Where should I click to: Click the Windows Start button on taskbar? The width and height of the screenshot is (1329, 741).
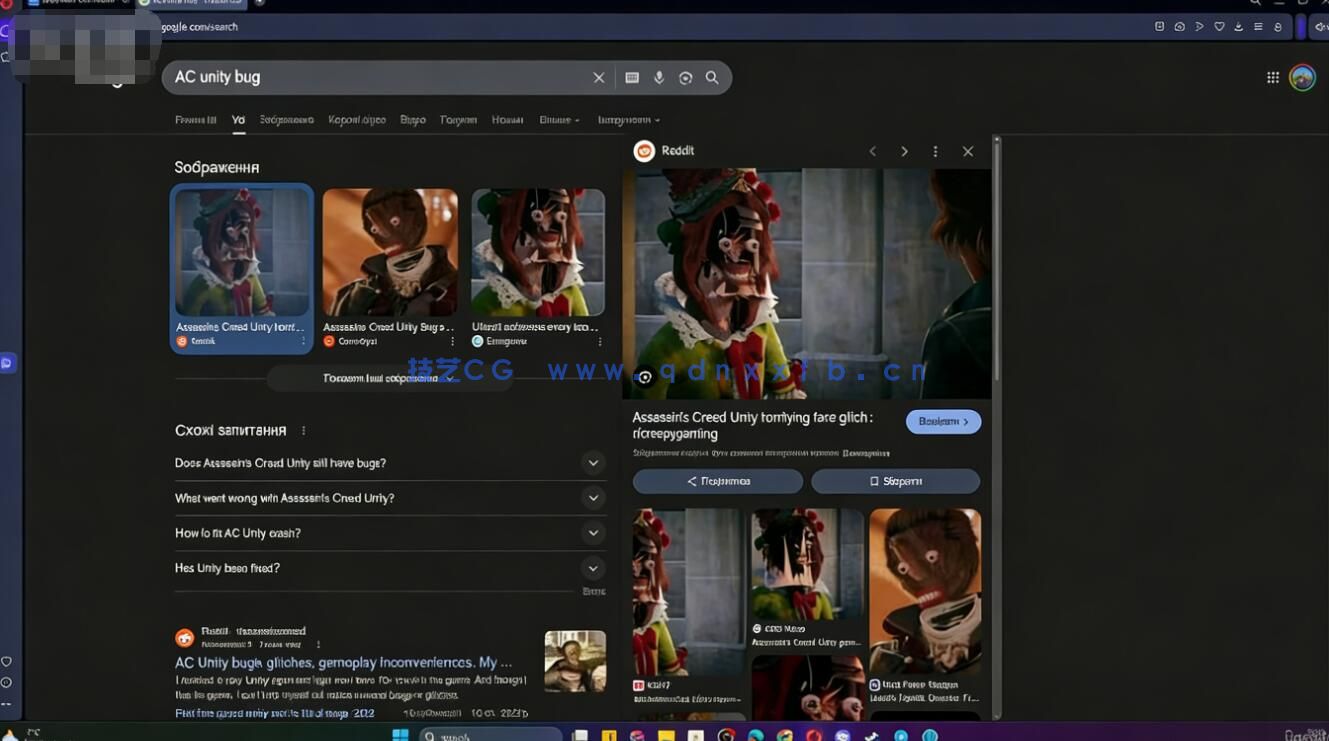click(400, 735)
